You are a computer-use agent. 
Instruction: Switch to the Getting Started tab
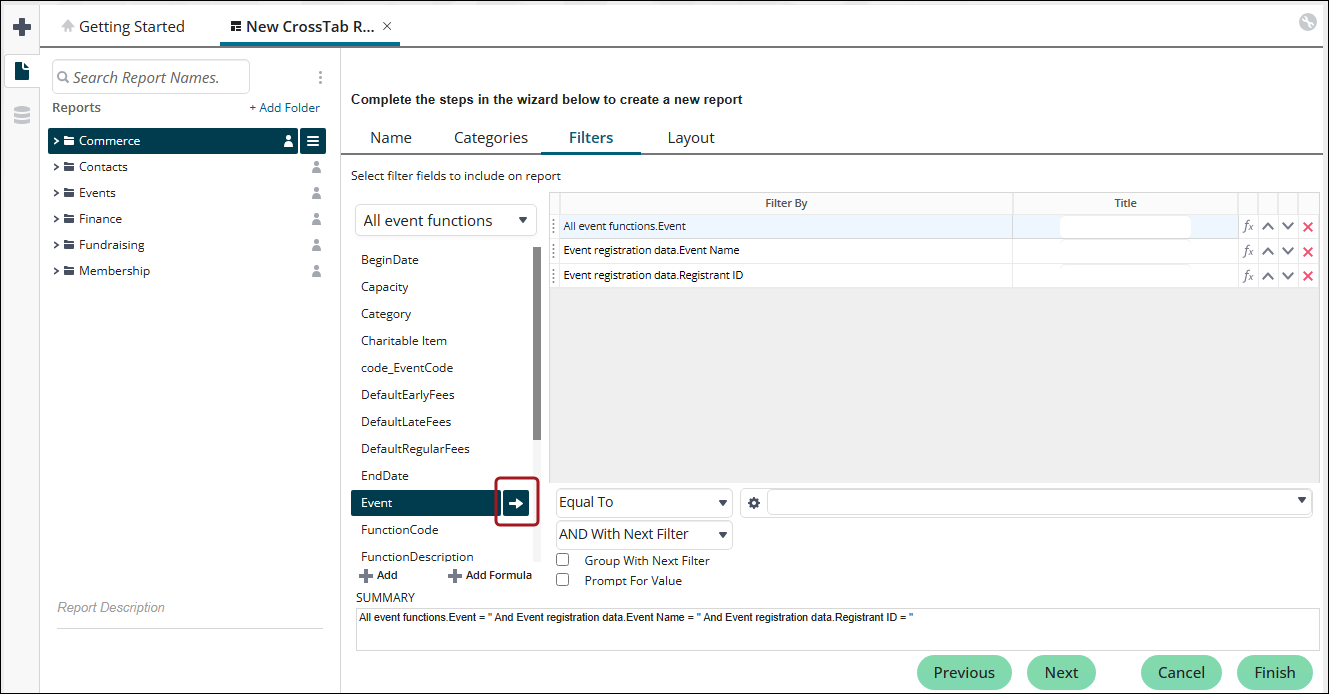tap(123, 27)
